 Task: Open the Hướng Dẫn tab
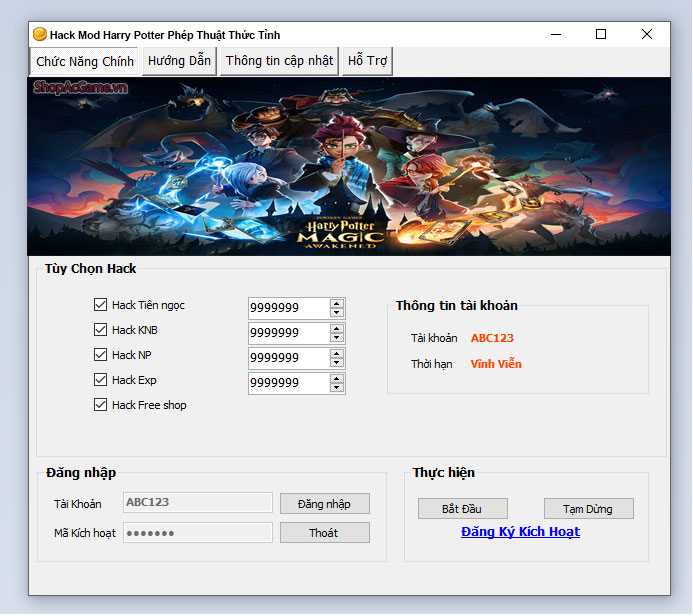pos(179,61)
